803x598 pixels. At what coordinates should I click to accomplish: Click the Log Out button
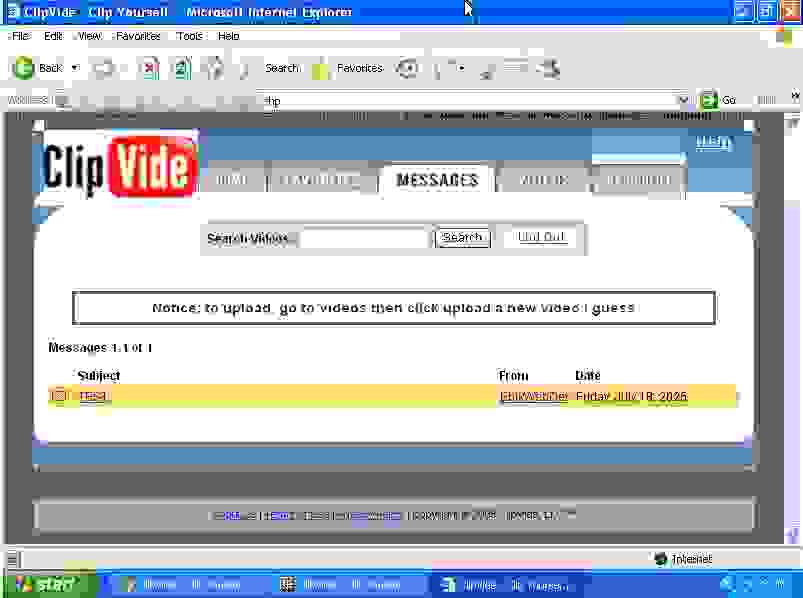tap(541, 238)
